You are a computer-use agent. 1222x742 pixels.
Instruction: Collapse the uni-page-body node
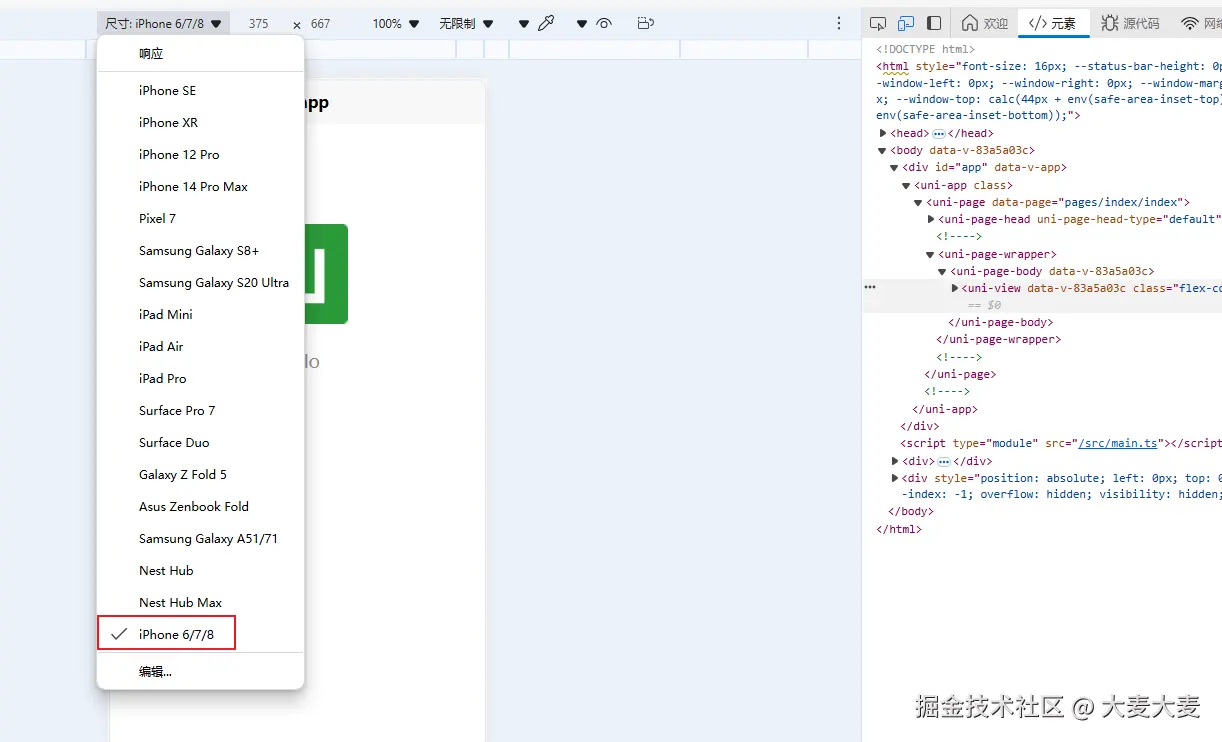coord(942,271)
